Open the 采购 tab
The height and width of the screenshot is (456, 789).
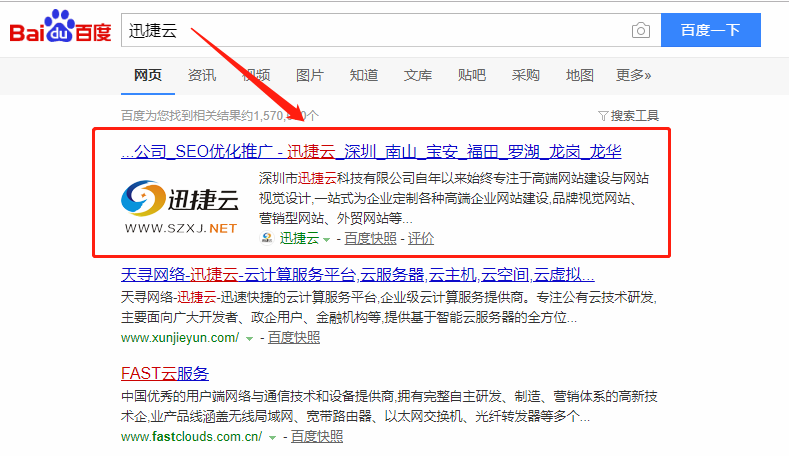pos(525,75)
